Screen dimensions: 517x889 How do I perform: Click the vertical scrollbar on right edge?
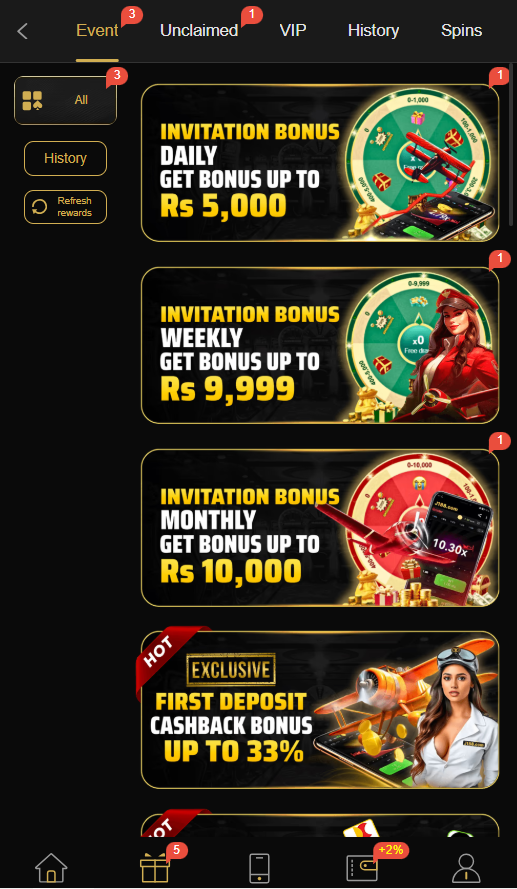click(x=512, y=145)
